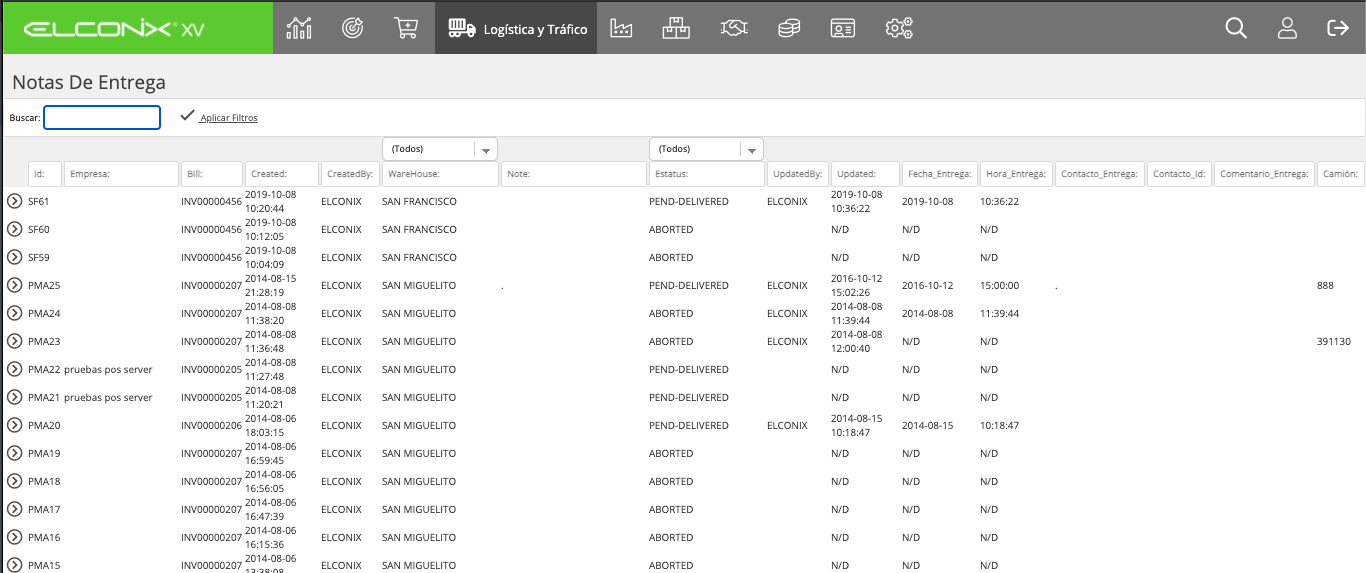This screenshot has width=1366, height=573.
Task: Click the Empresa filter field
Action: [121, 174]
